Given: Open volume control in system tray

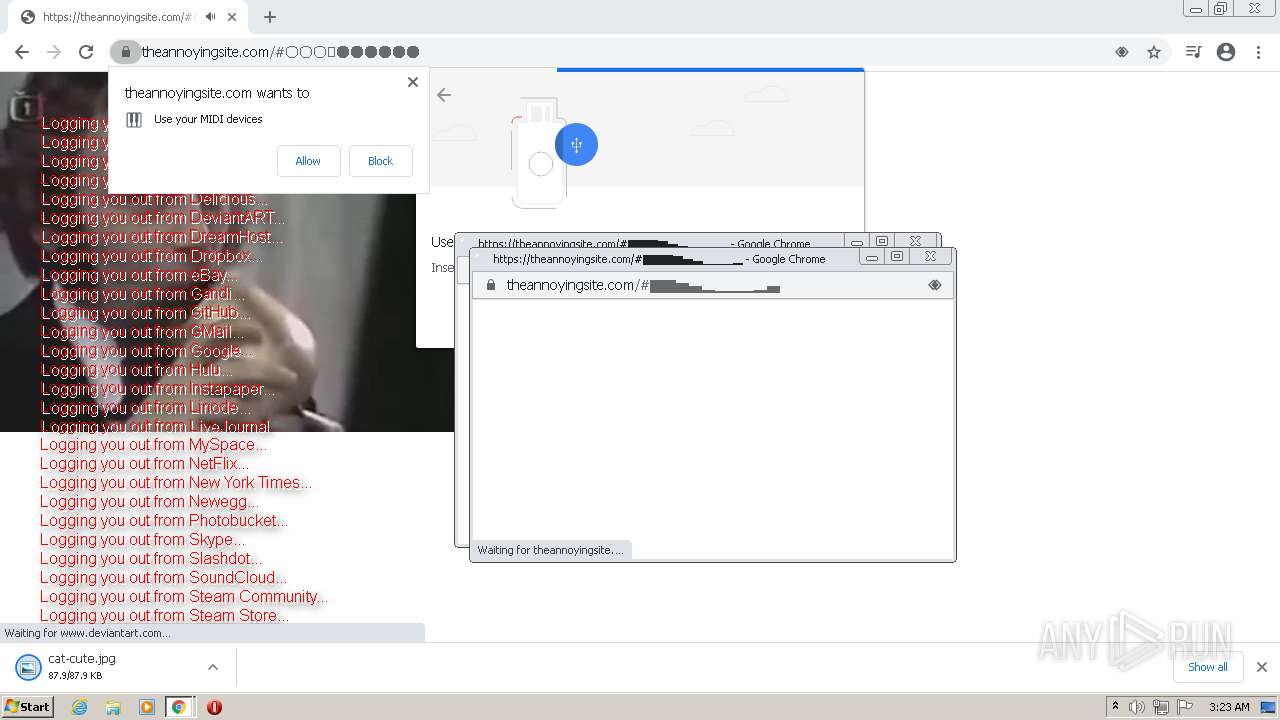Looking at the screenshot, I should click(1137, 707).
